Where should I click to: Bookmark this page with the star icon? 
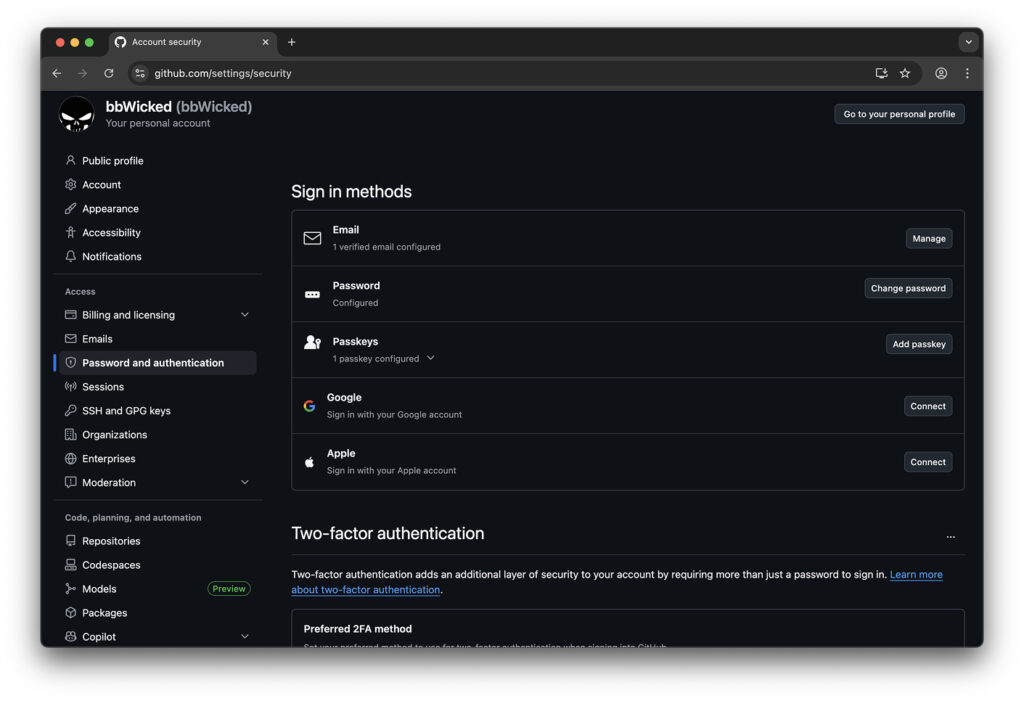904,73
